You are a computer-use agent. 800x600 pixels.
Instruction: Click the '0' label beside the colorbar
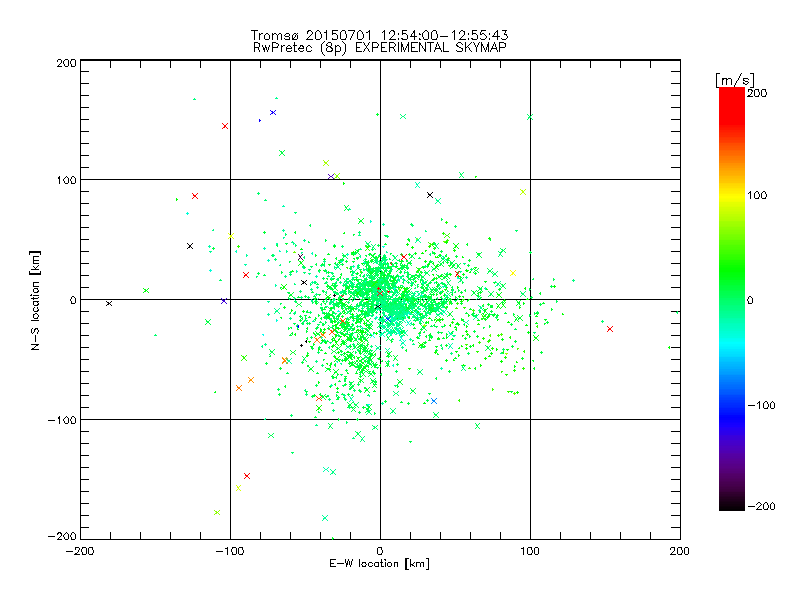[x=750, y=300]
